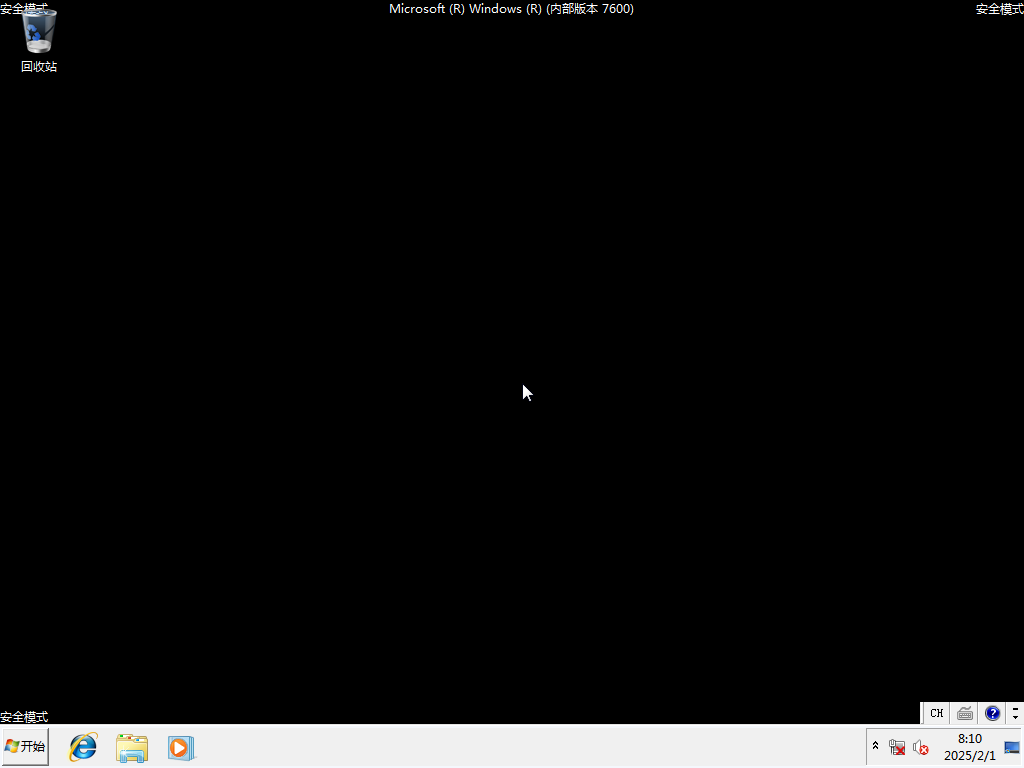Open language bar help question mark

(x=993, y=713)
